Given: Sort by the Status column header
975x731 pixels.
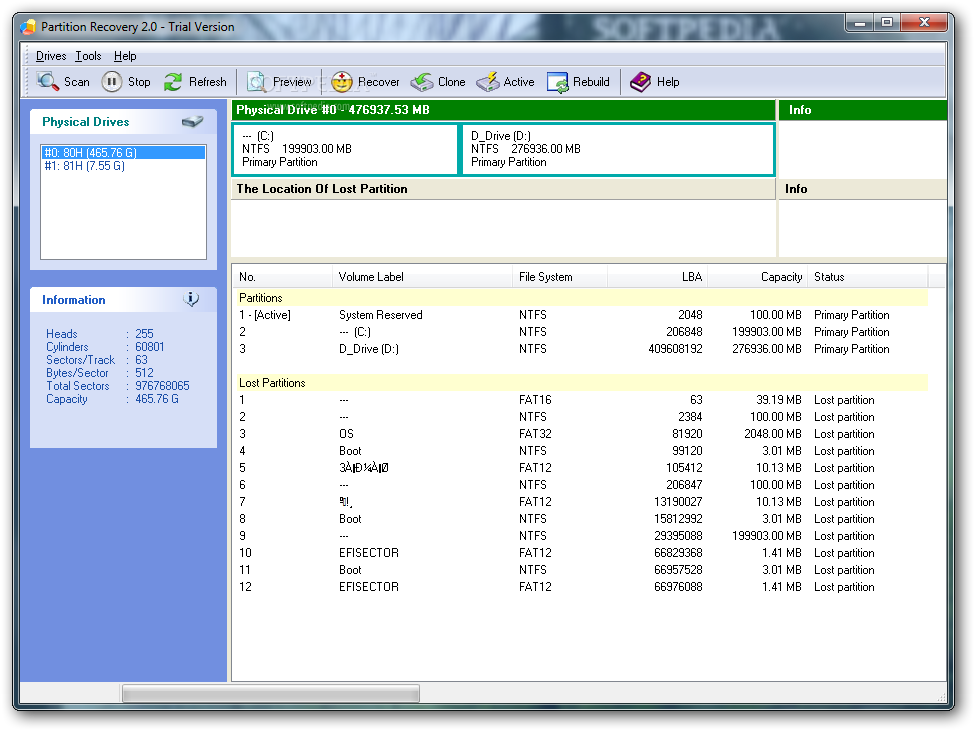Looking at the screenshot, I should pyautogui.click(x=868, y=277).
